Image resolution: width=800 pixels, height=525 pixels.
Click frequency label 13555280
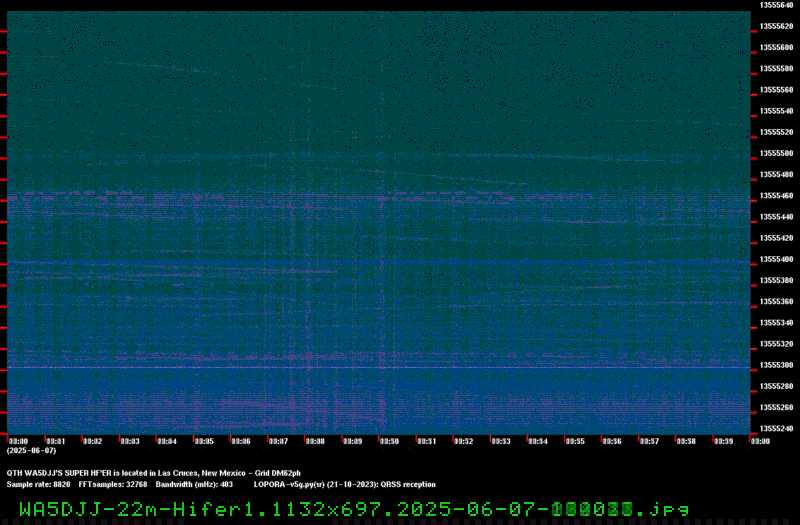(777, 386)
